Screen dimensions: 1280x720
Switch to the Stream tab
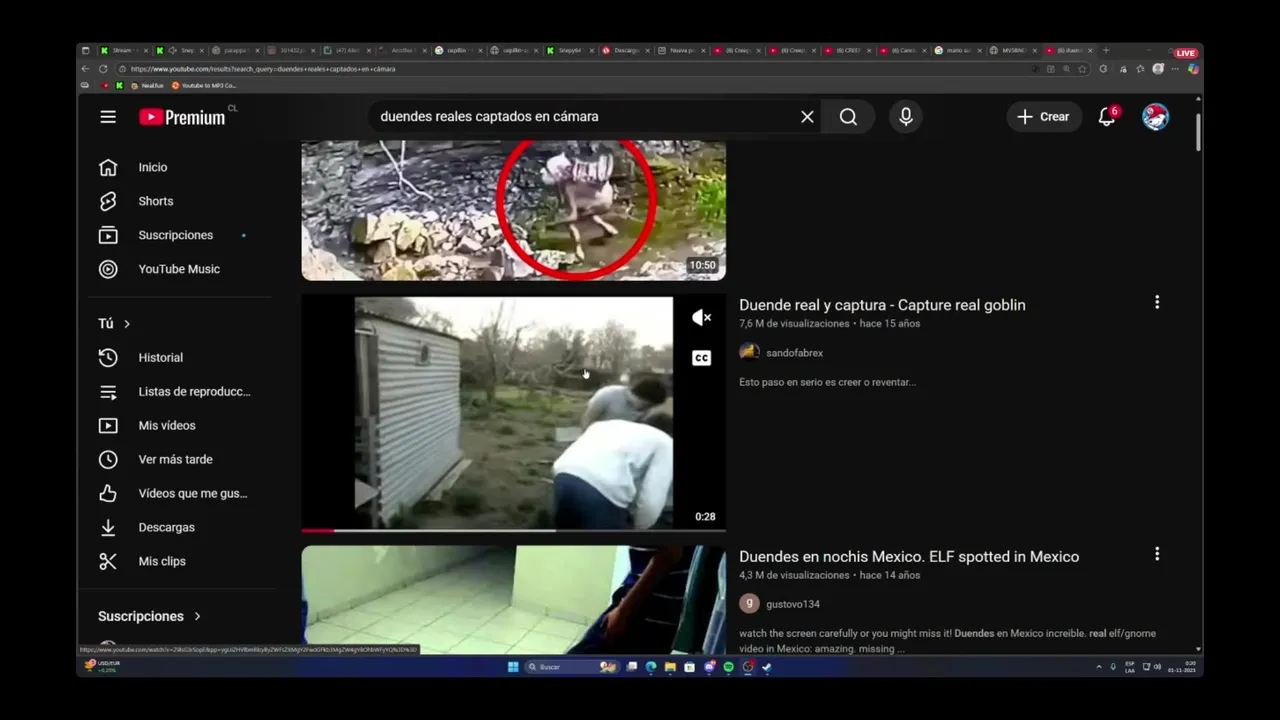[124, 50]
